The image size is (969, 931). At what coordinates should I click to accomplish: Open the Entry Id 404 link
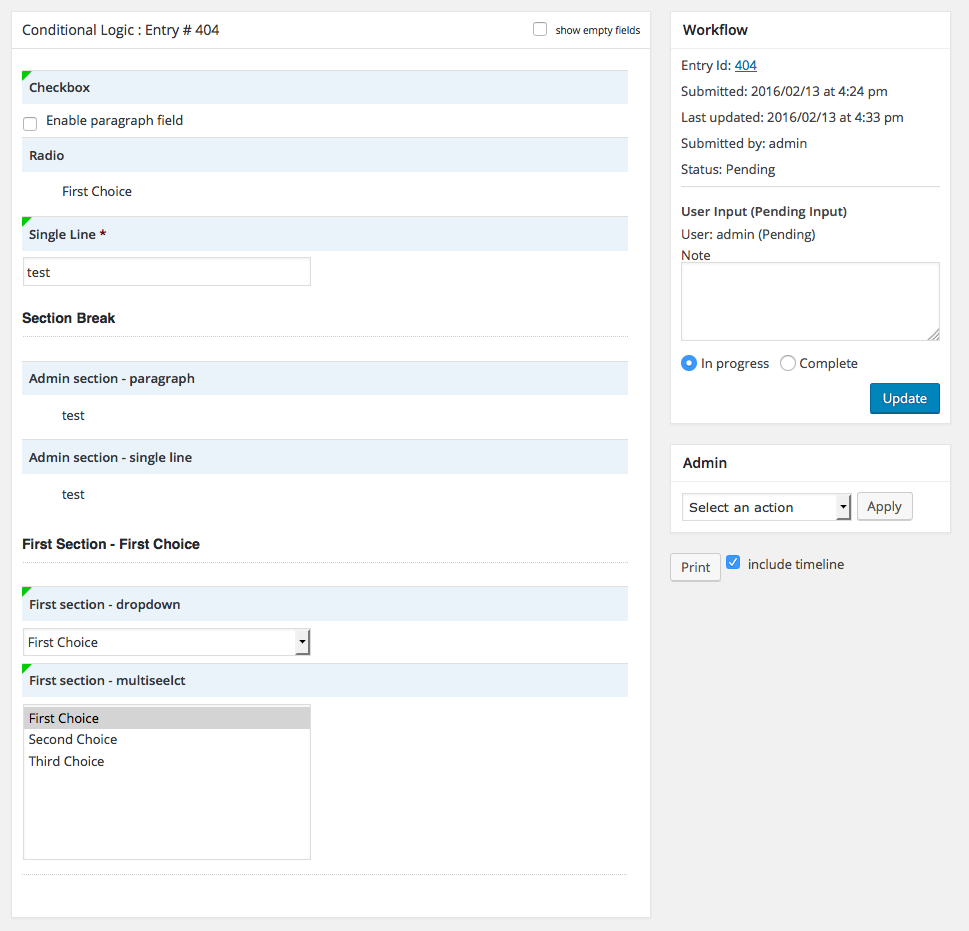pos(745,65)
